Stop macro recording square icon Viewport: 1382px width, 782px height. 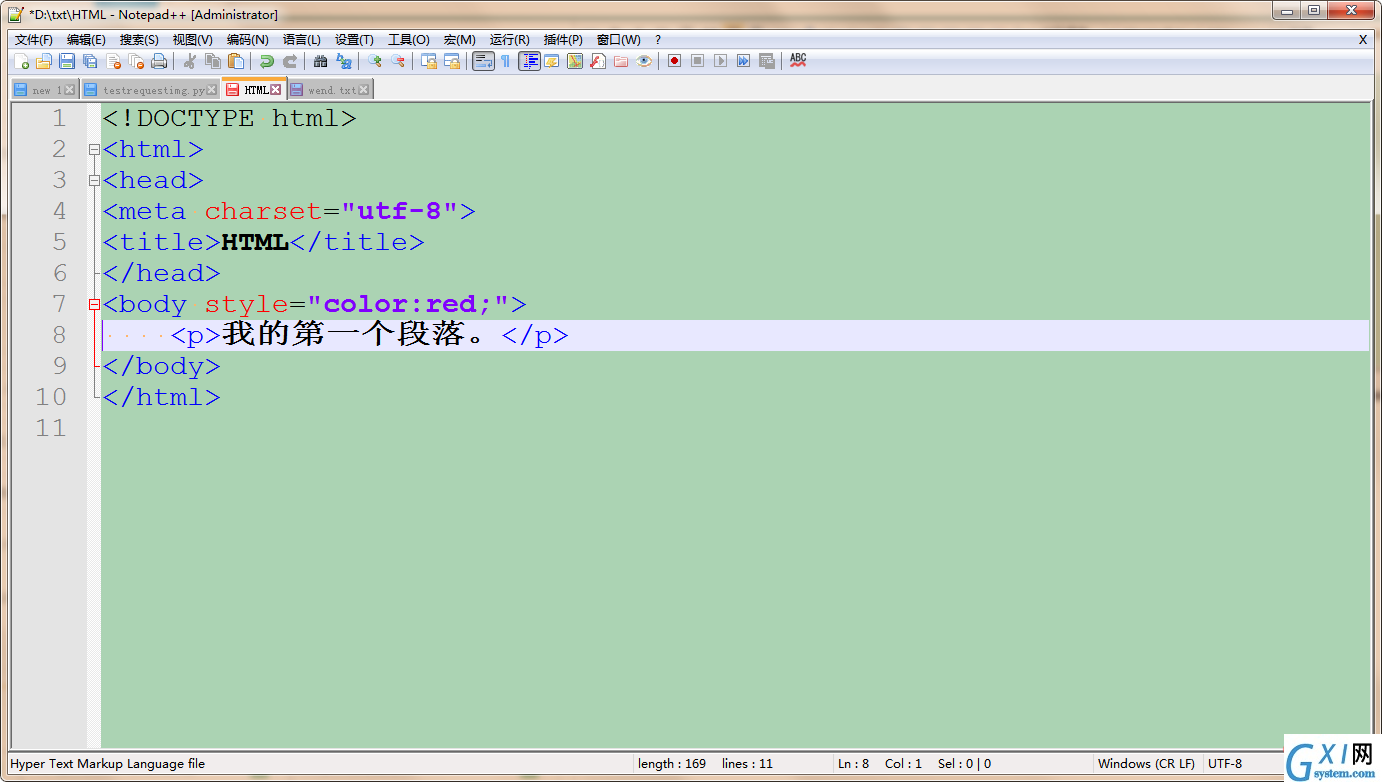698,61
